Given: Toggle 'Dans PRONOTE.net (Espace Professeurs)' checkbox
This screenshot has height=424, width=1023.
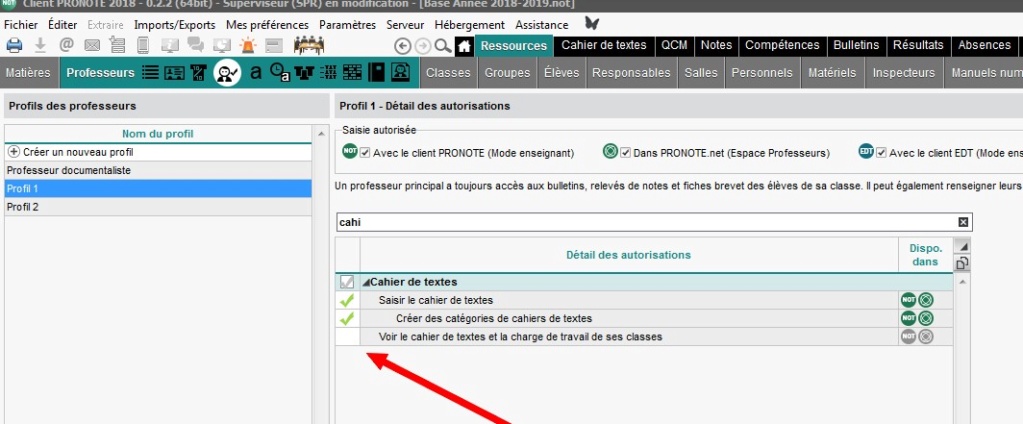Looking at the screenshot, I should (x=626, y=153).
